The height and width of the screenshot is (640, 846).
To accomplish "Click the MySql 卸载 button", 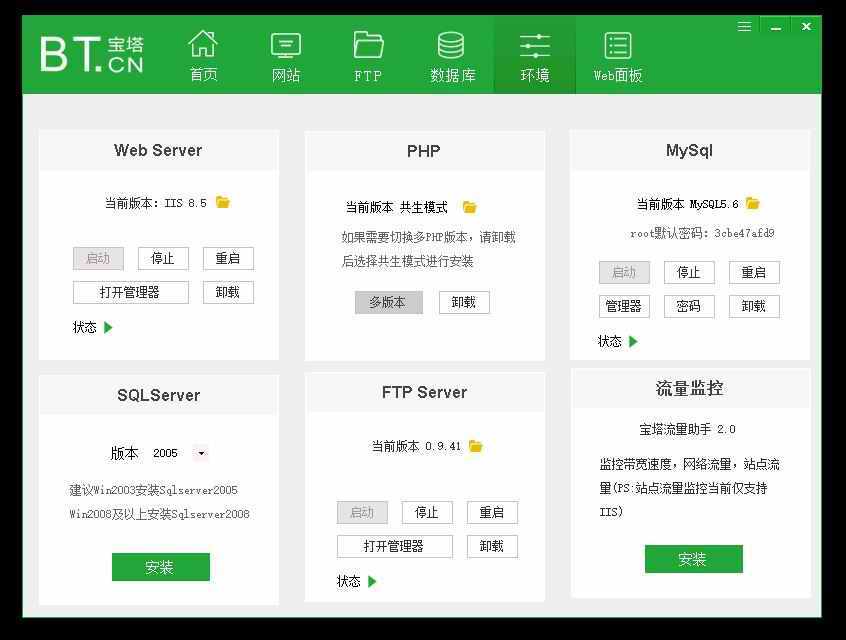I will tap(754, 307).
